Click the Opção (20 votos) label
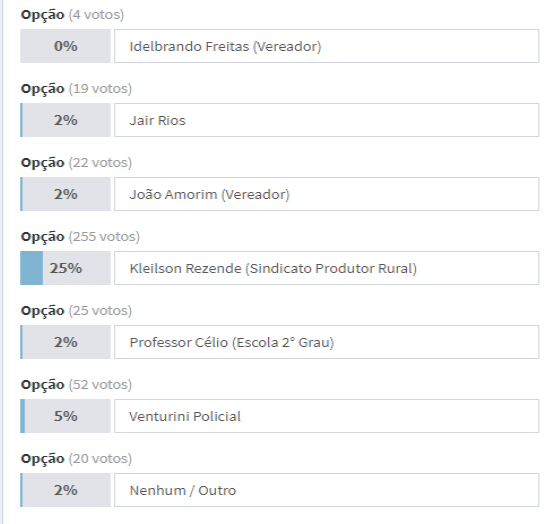The height and width of the screenshot is (524, 558). 76,459
